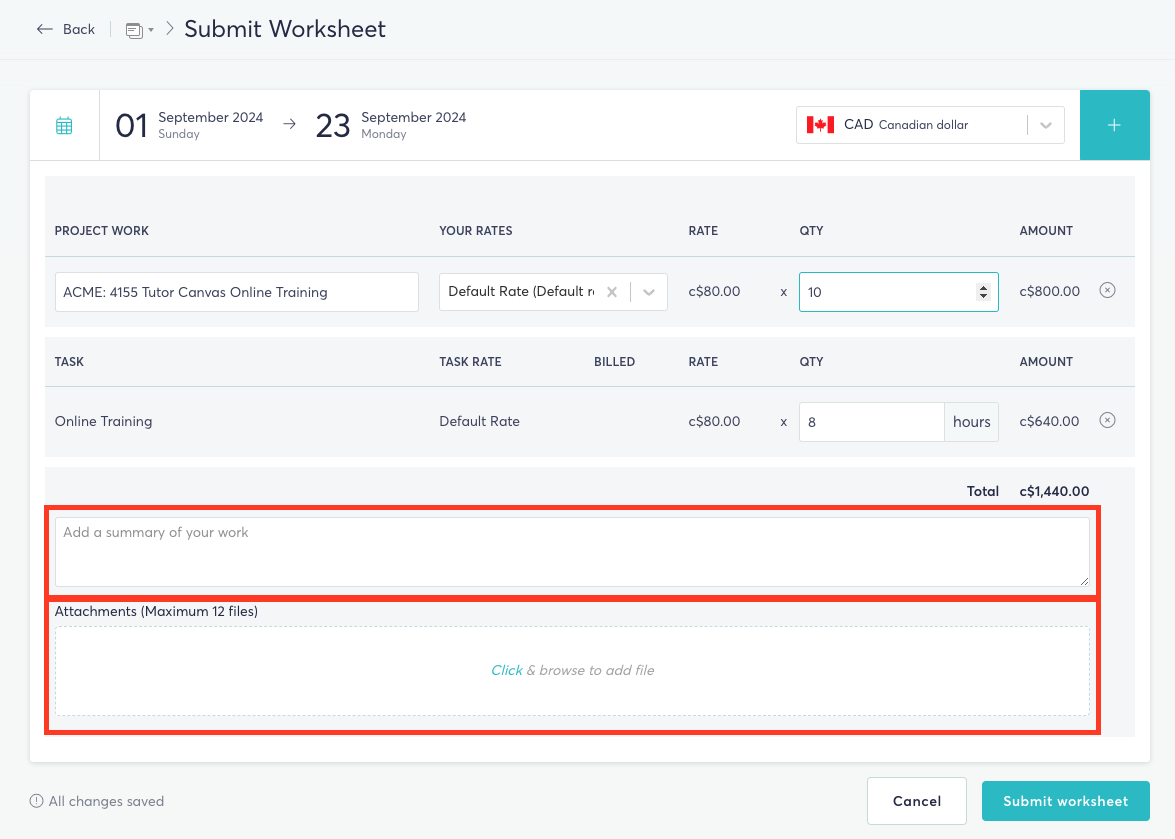Expand the breadcrumb dropdown caret
The height and width of the screenshot is (839, 1175).
point(149,30)
